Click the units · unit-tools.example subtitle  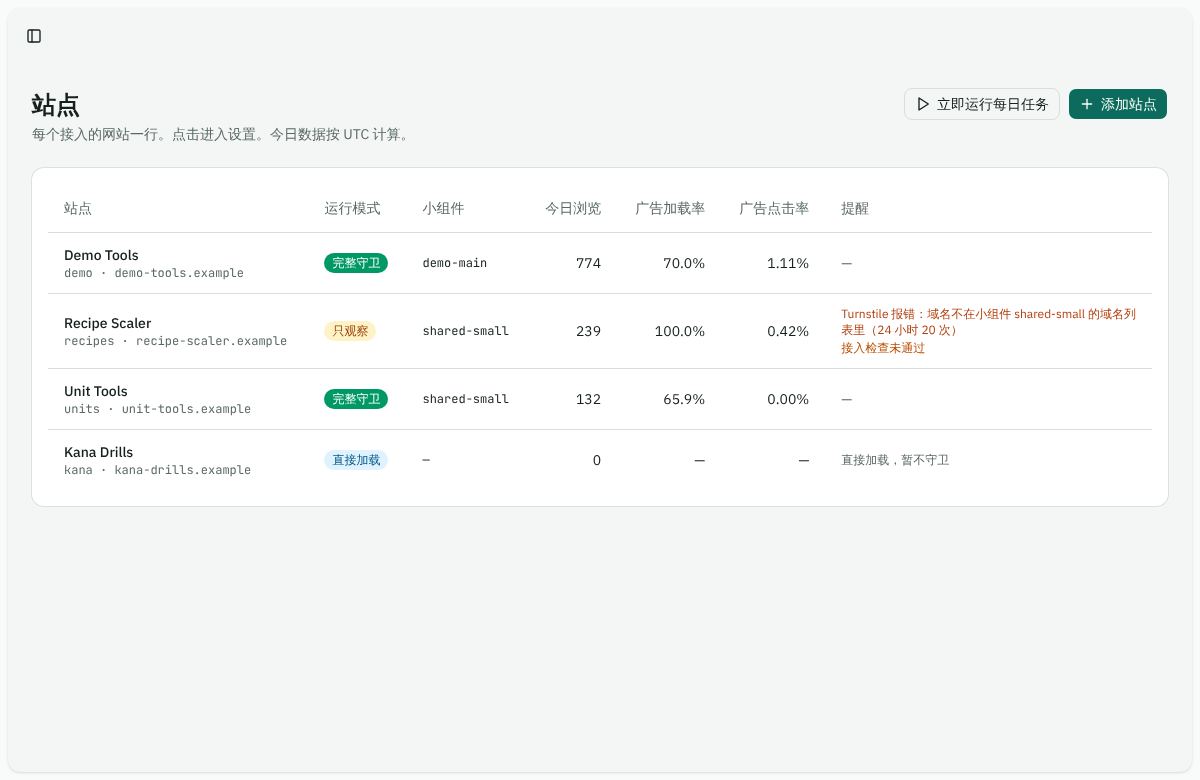[x=157, y=409]
